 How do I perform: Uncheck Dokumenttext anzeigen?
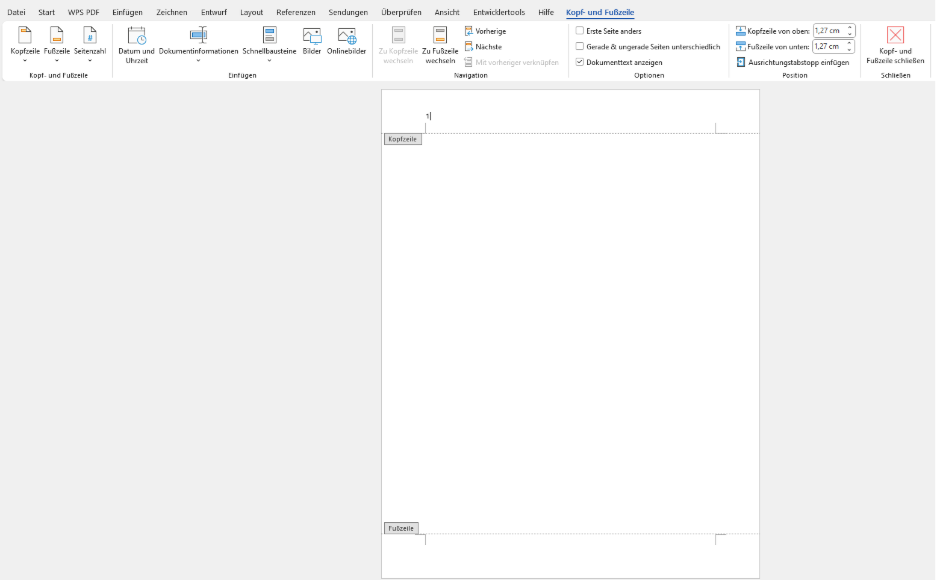click(x=580, y=61)
